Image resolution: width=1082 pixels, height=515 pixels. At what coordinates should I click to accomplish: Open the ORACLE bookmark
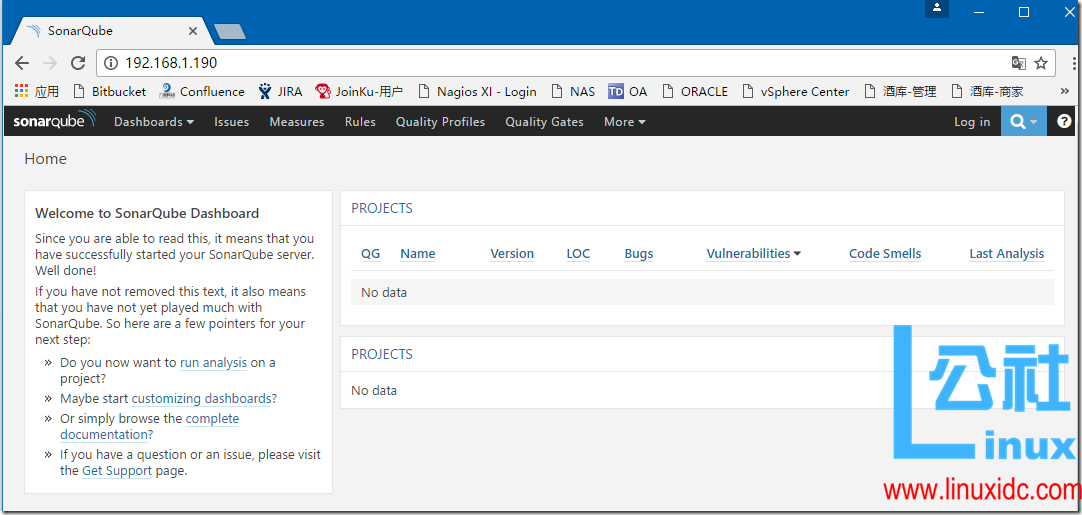click(695, 91)
